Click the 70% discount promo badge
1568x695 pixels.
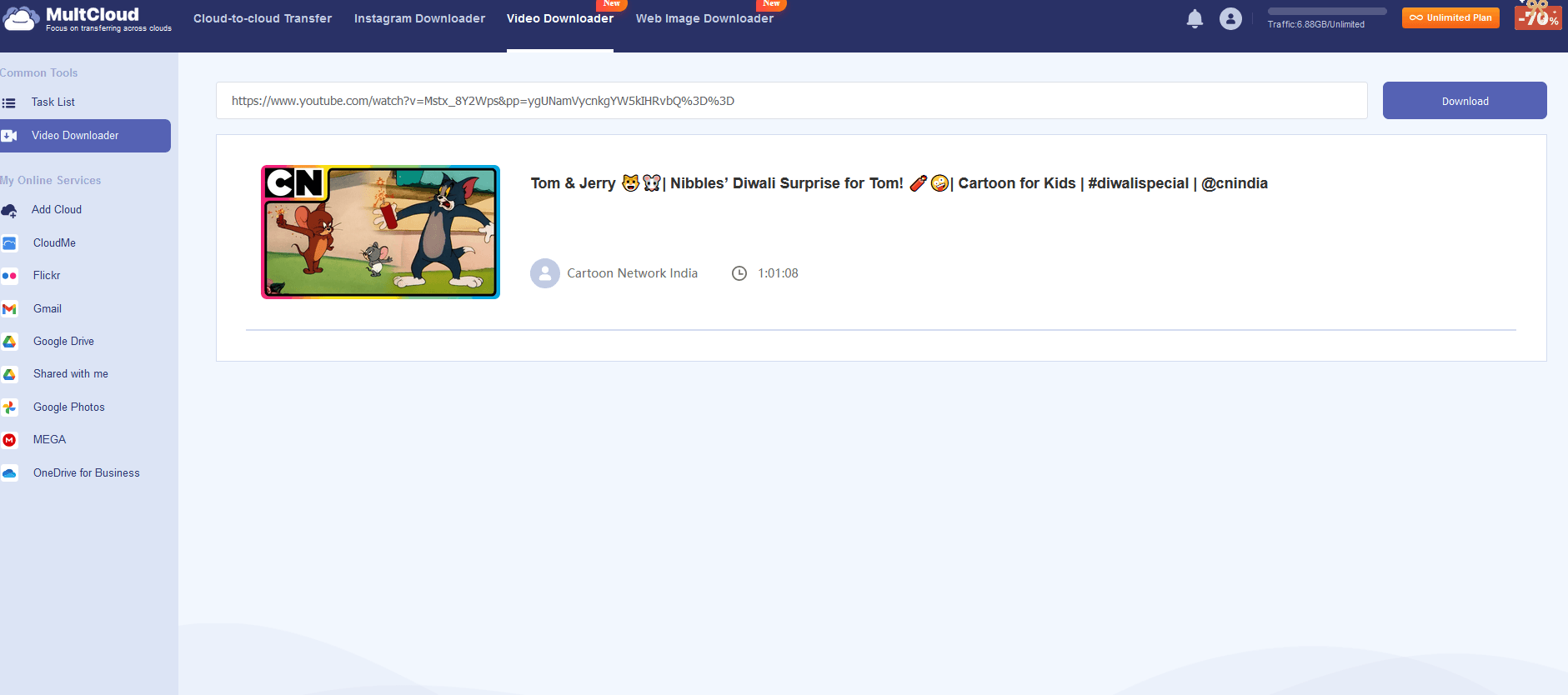(1538, 15)
